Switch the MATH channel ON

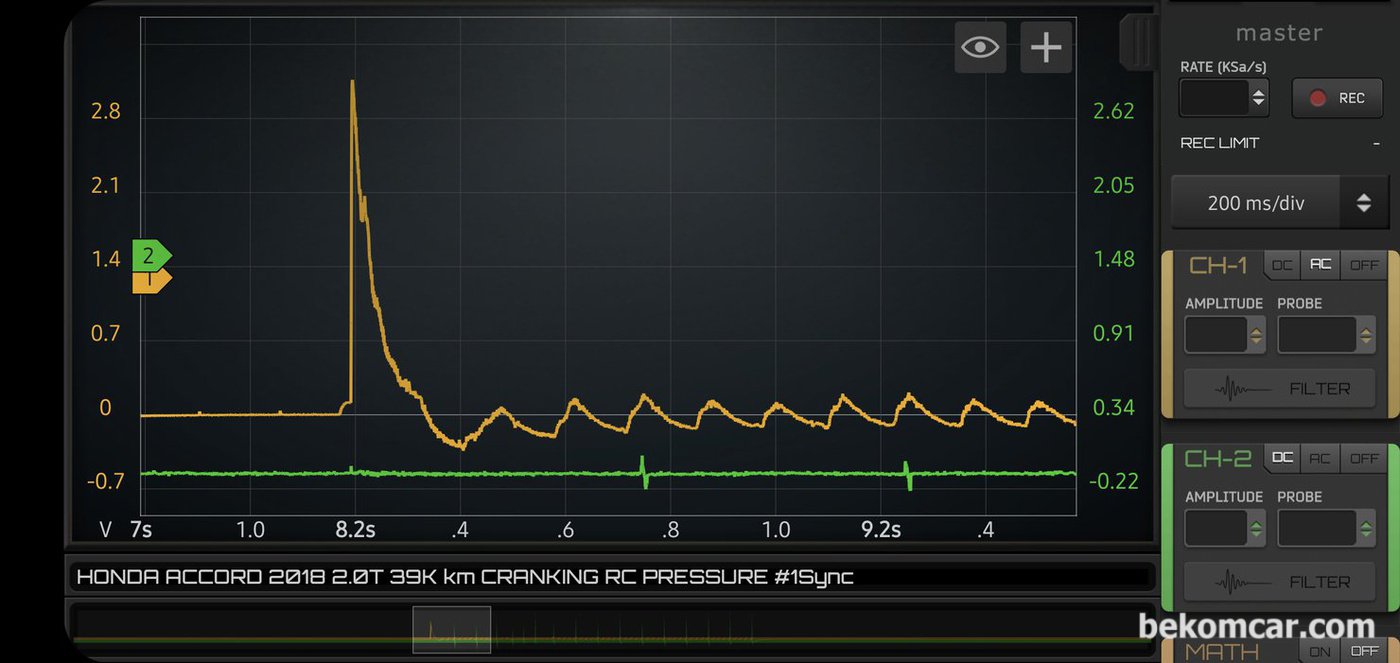pos(1320,651)
